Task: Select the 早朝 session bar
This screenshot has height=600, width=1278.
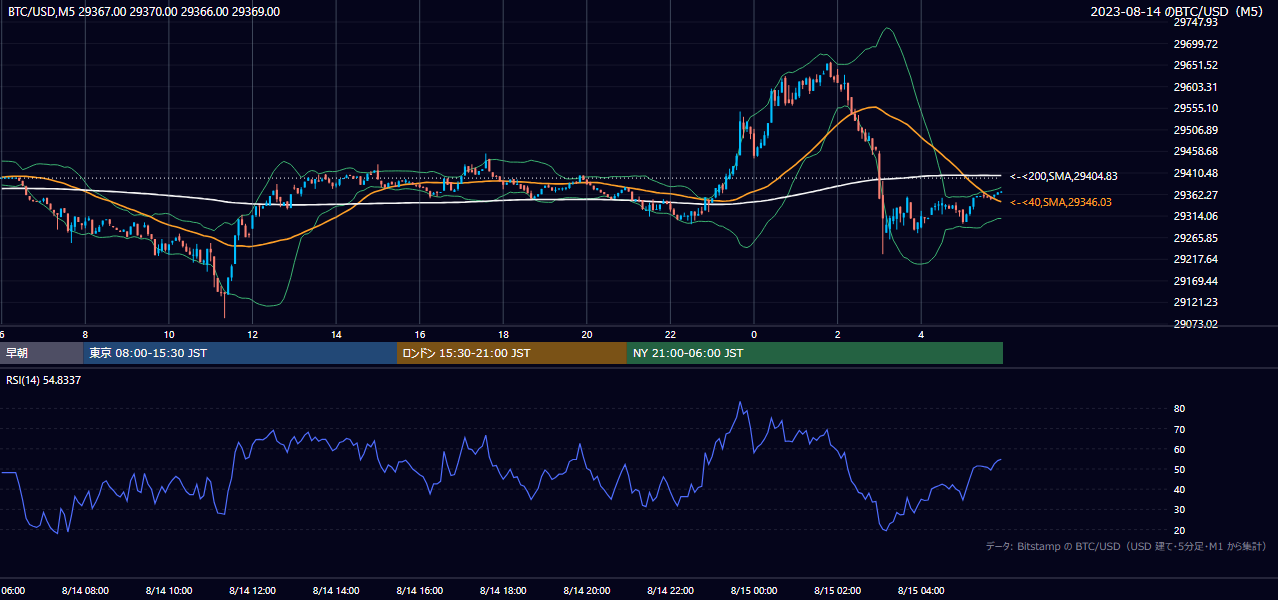Action: coord(41,353)
